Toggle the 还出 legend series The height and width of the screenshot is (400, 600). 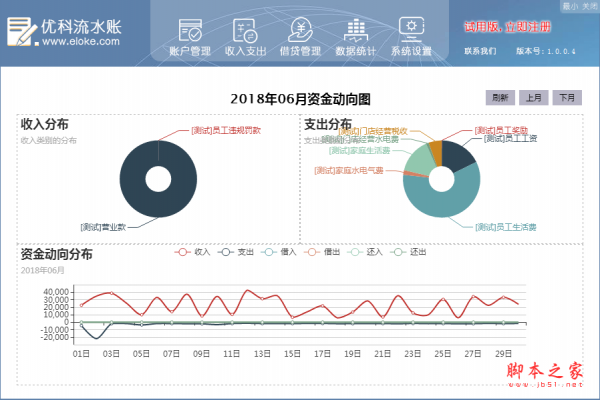tap(408, 252)
